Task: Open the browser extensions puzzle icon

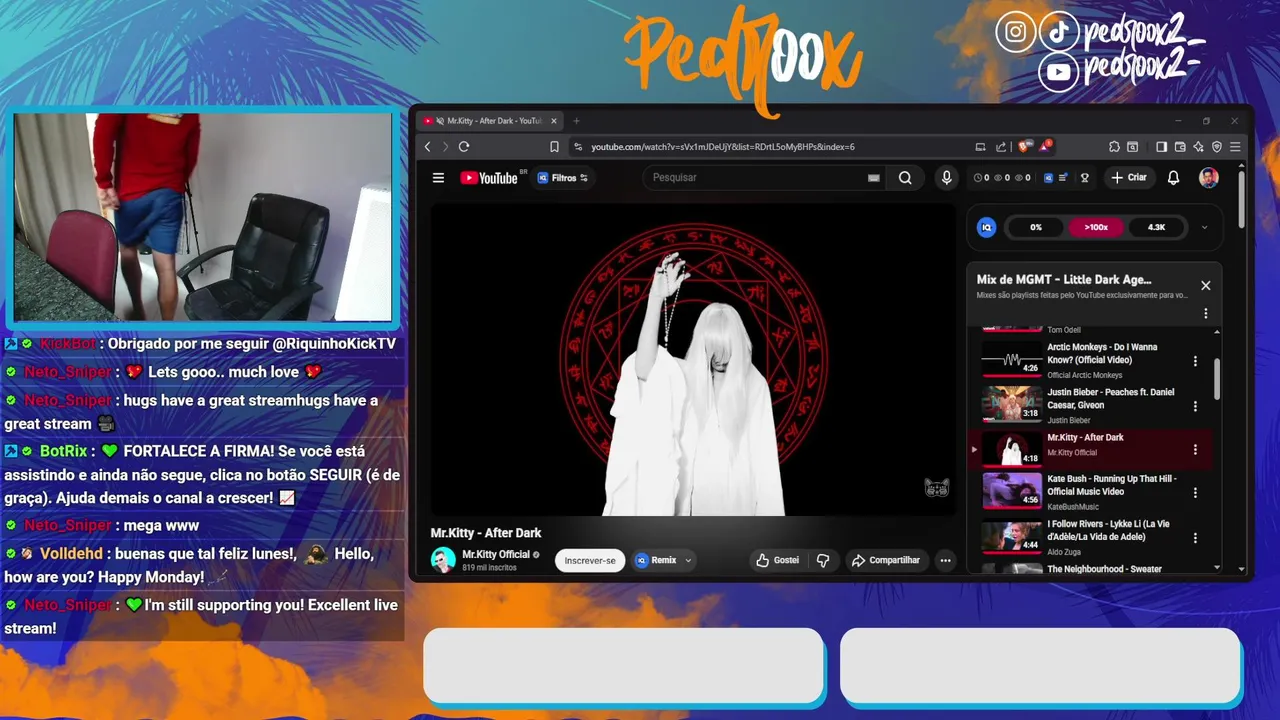Action: pyautogui.click(x=1114, y=147)
